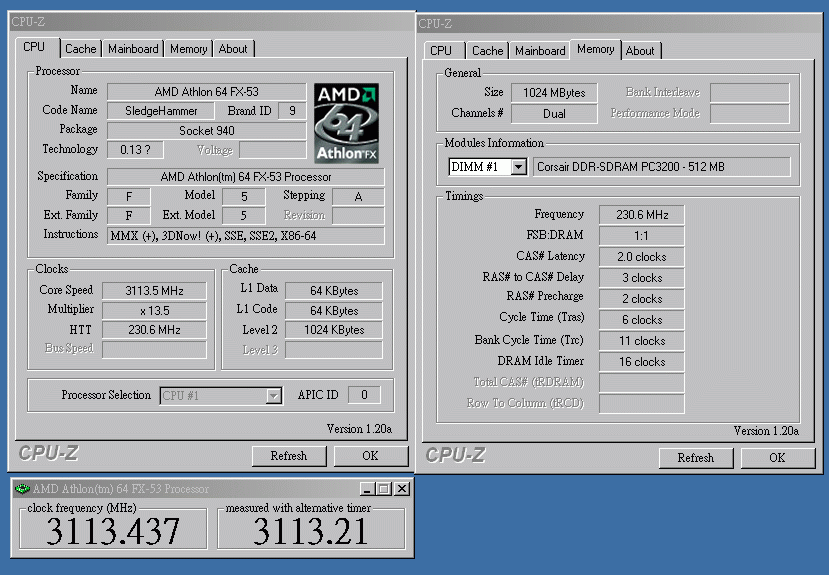Click Refresh in the left CPU-Z window
The image size is (829, 575).
289,456
